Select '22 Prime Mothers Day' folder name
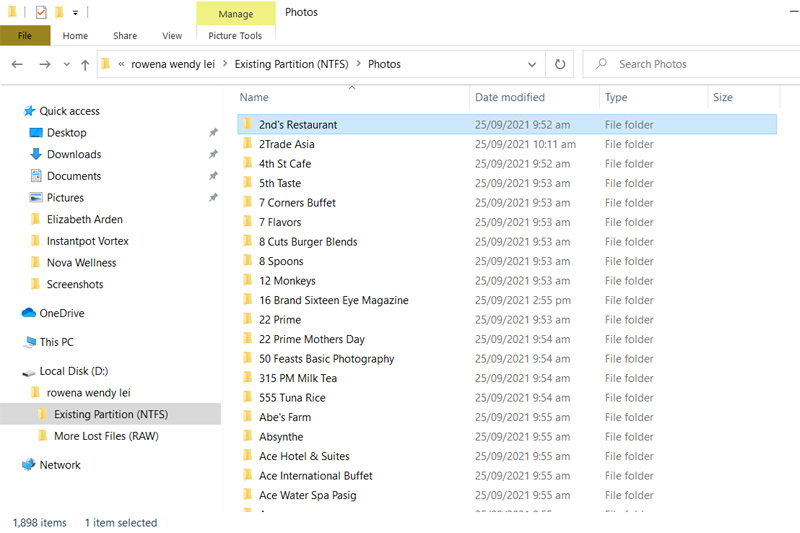 (312, 339)
